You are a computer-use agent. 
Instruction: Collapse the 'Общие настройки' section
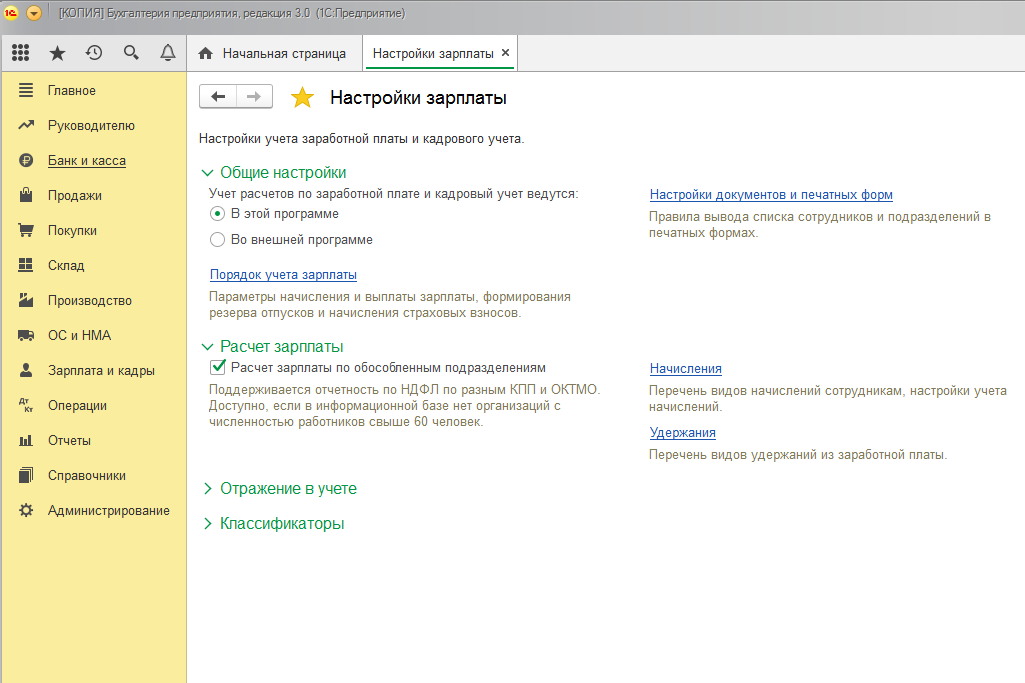coord(208,173)
